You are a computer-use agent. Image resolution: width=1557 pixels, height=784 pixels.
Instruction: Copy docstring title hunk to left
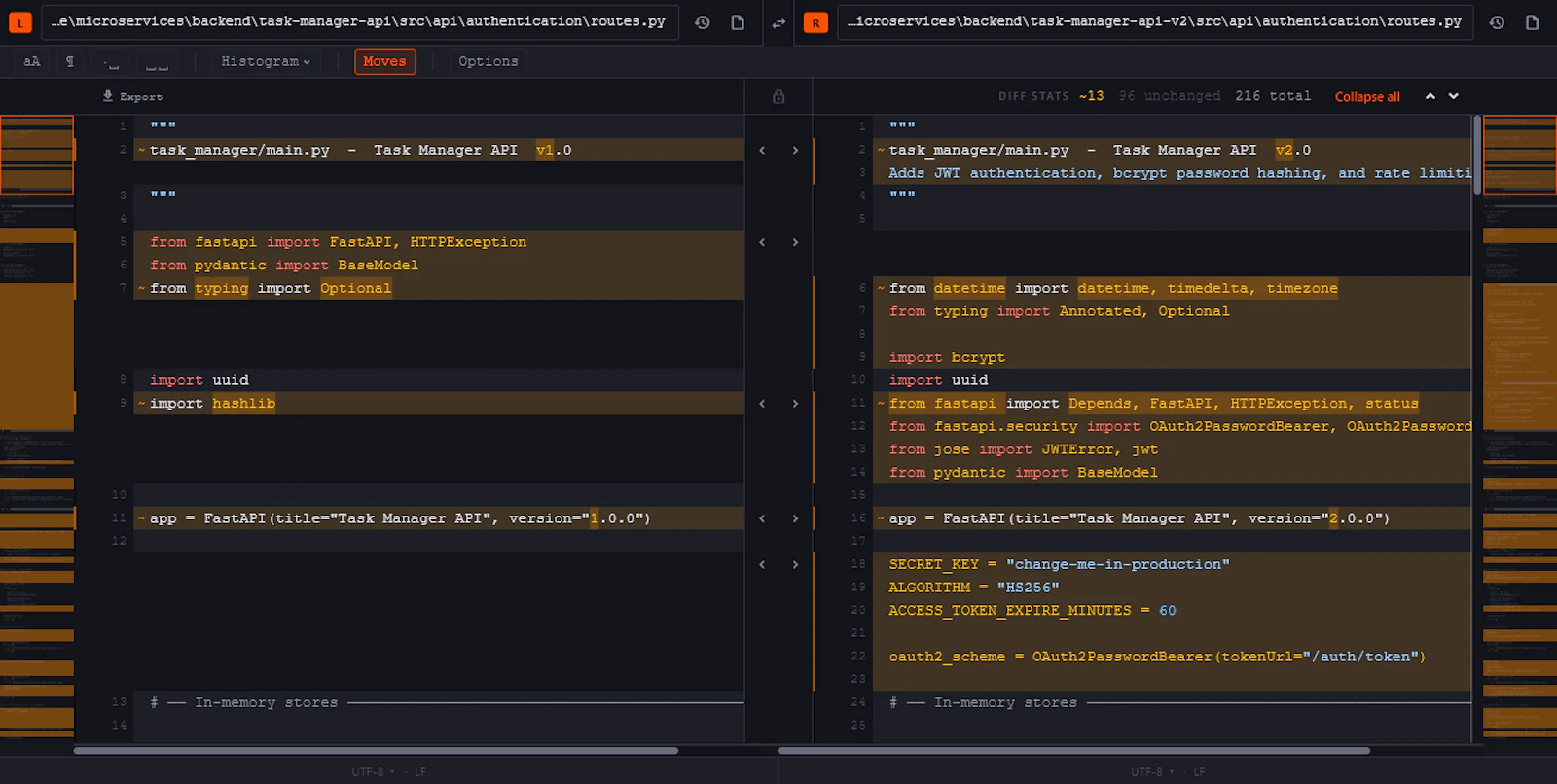pyautogui.click(x=762, y=150)
